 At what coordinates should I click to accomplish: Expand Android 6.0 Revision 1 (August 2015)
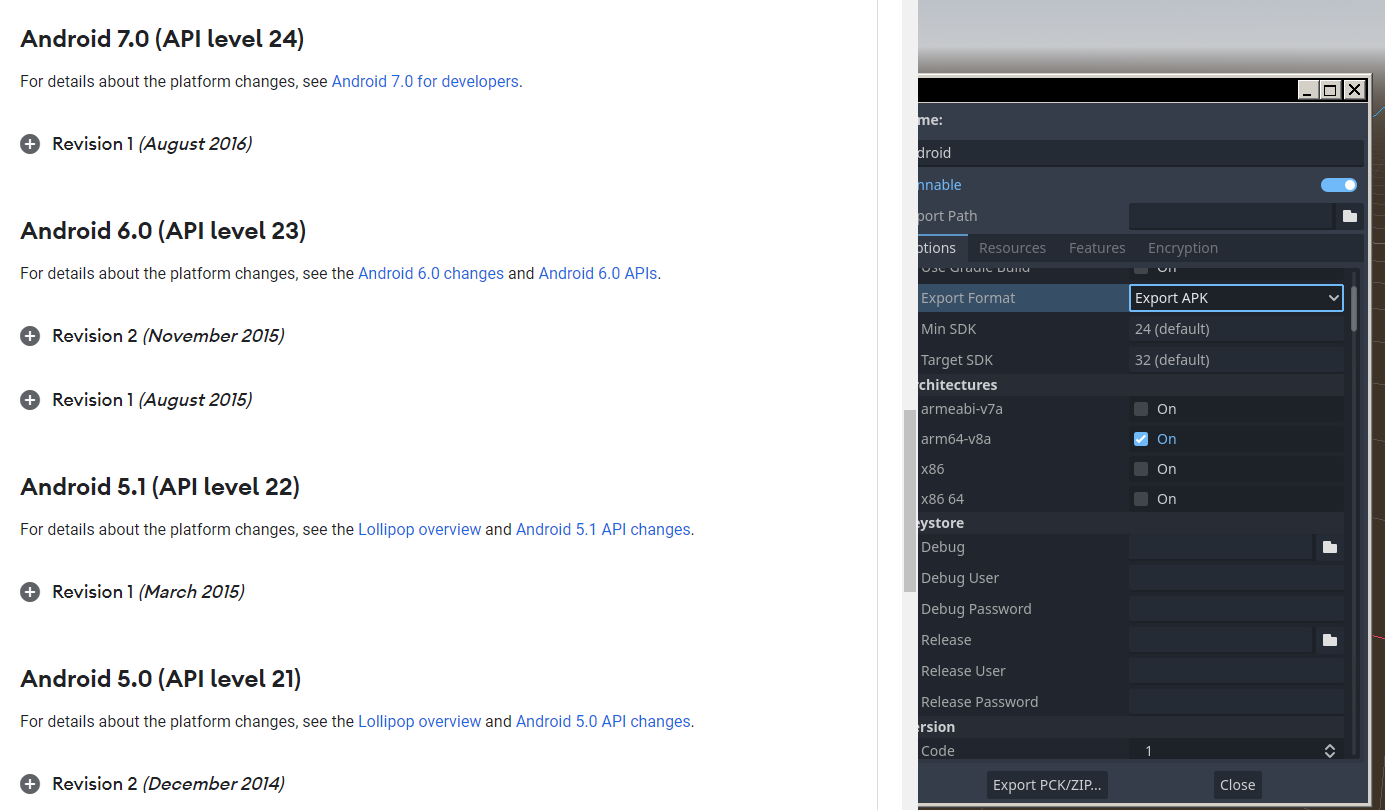[31, 400]
